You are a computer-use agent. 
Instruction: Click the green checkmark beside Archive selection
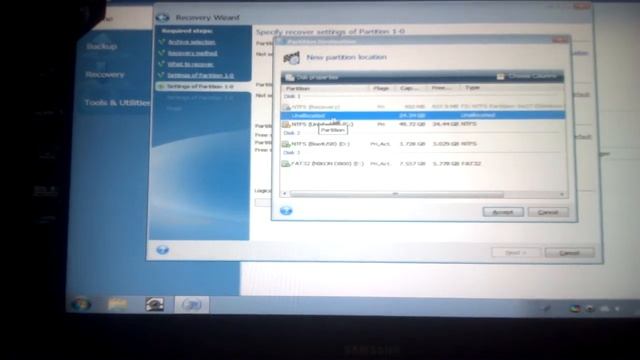coord(162,42)
